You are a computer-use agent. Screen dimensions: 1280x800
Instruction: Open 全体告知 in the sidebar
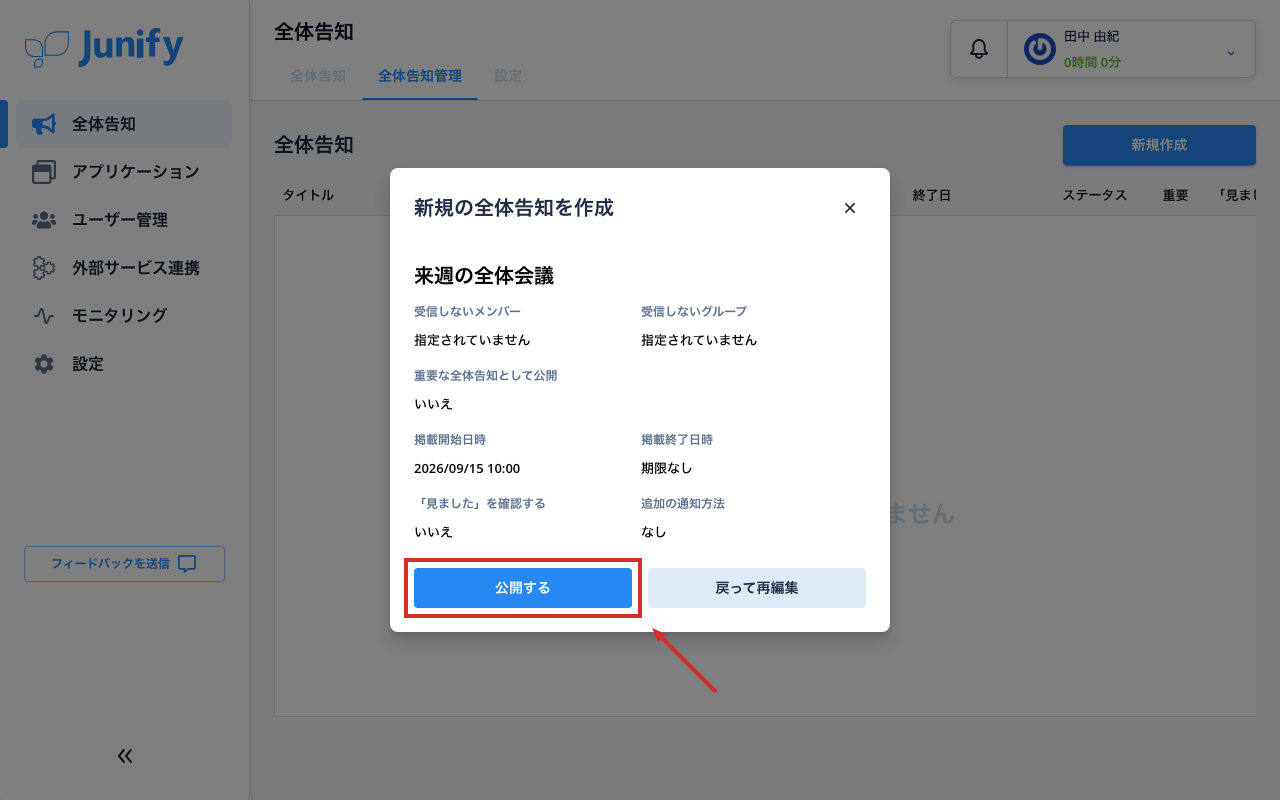click(124, 124)
